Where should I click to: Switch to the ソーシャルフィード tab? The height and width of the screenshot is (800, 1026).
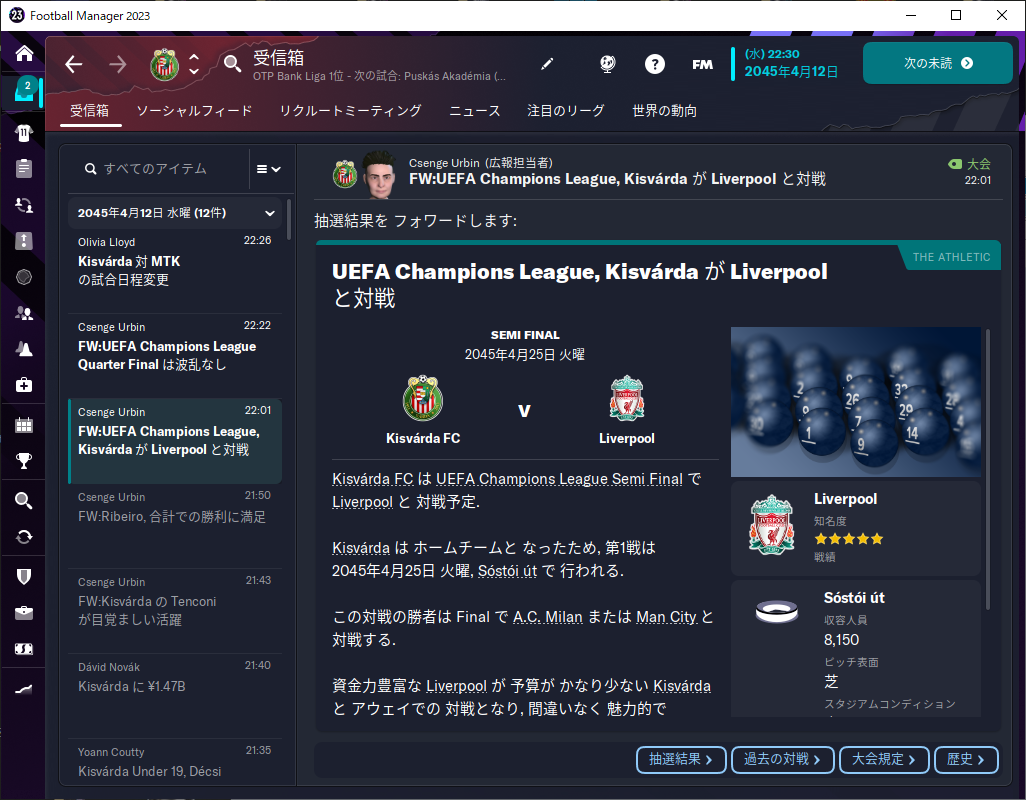point(194,111)
